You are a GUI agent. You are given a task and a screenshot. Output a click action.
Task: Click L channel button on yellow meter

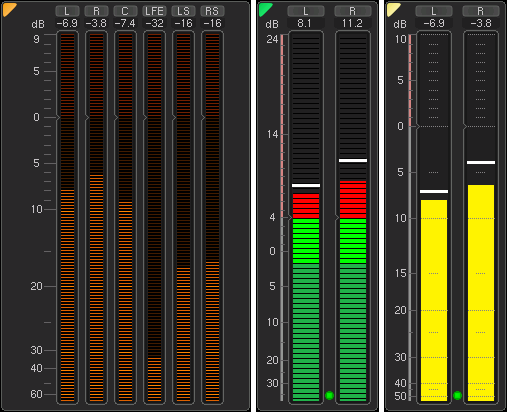(434, 11)
